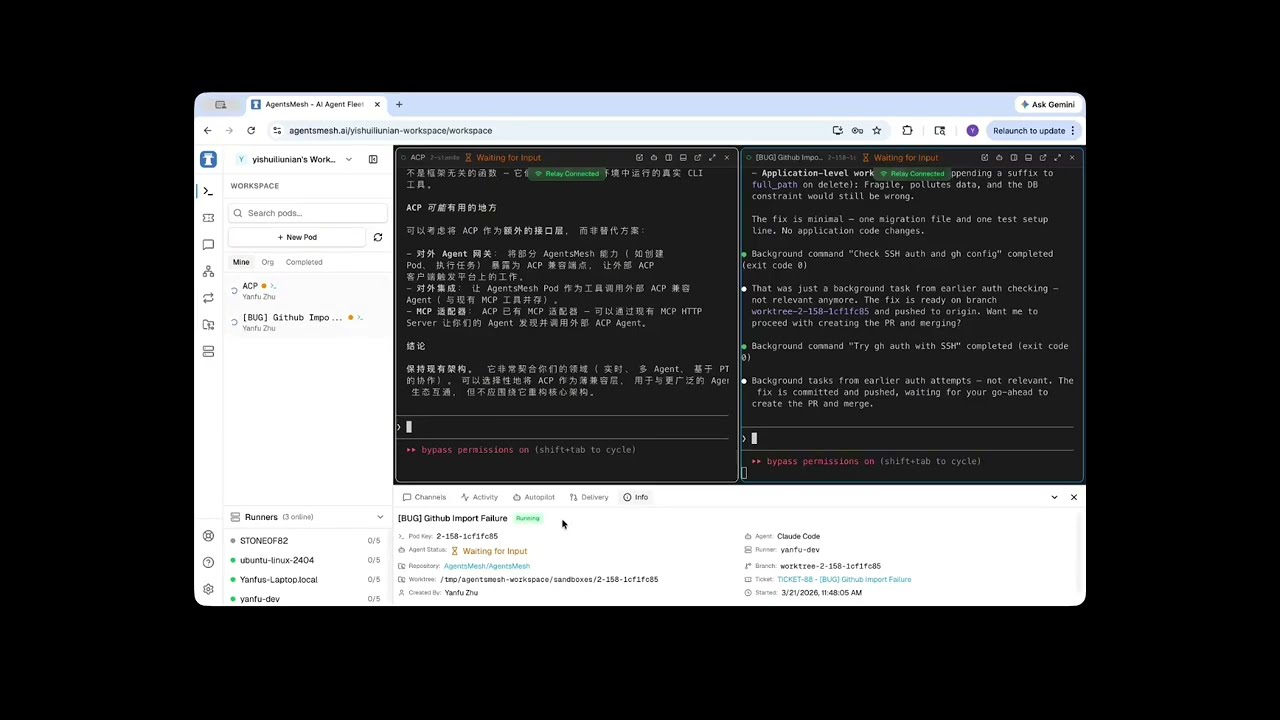Click Relaunch to update button
This screenshot has height=720, width=1280.
coord(1033,130)
